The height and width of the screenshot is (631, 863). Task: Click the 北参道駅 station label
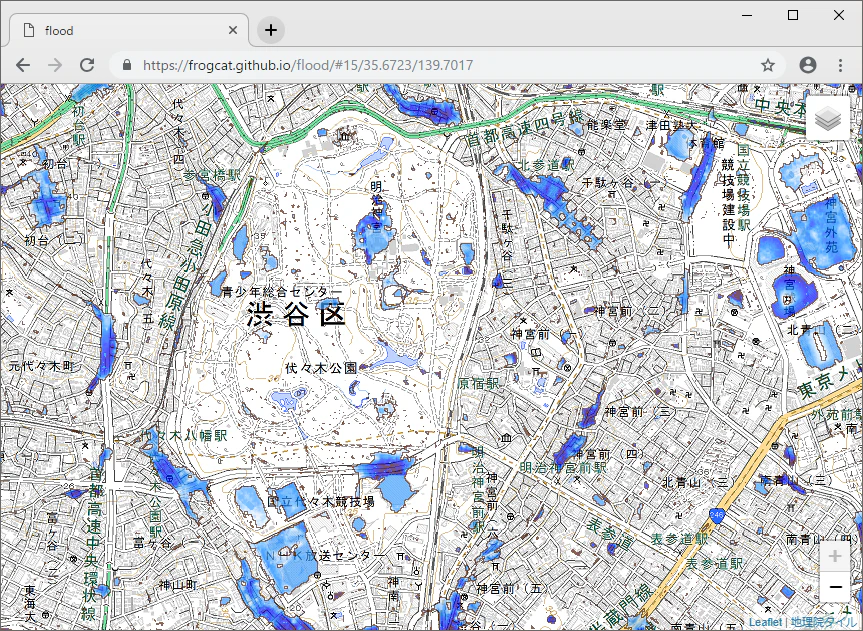tap(547, 165)
